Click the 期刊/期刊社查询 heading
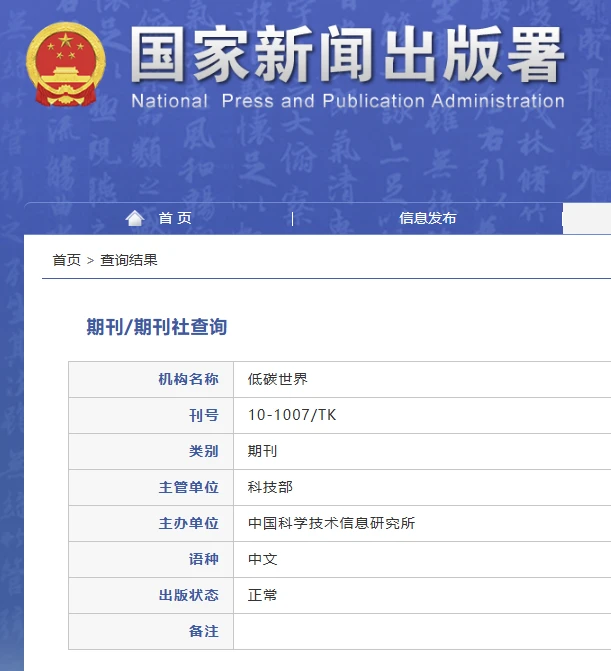 pos(157,327)
